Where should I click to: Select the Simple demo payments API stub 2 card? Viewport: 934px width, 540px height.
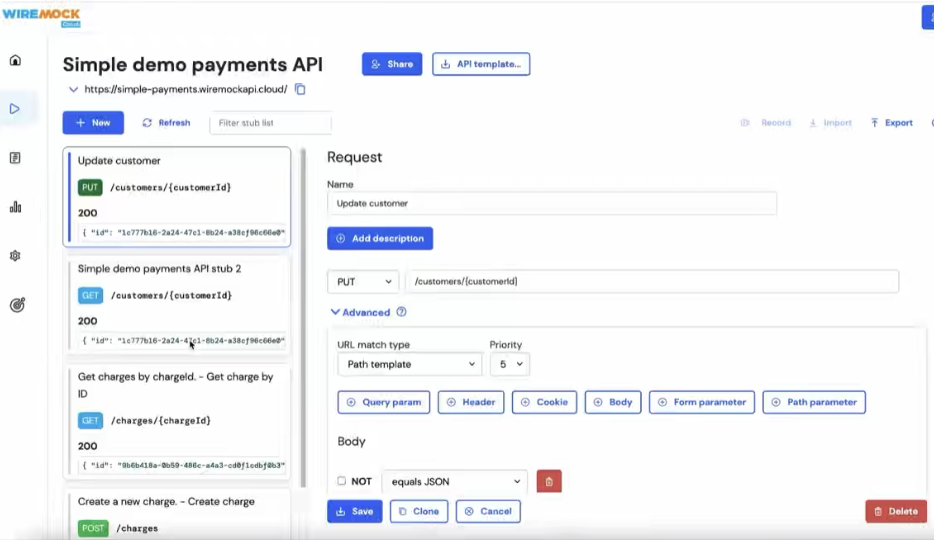click(x=177, y=305)
